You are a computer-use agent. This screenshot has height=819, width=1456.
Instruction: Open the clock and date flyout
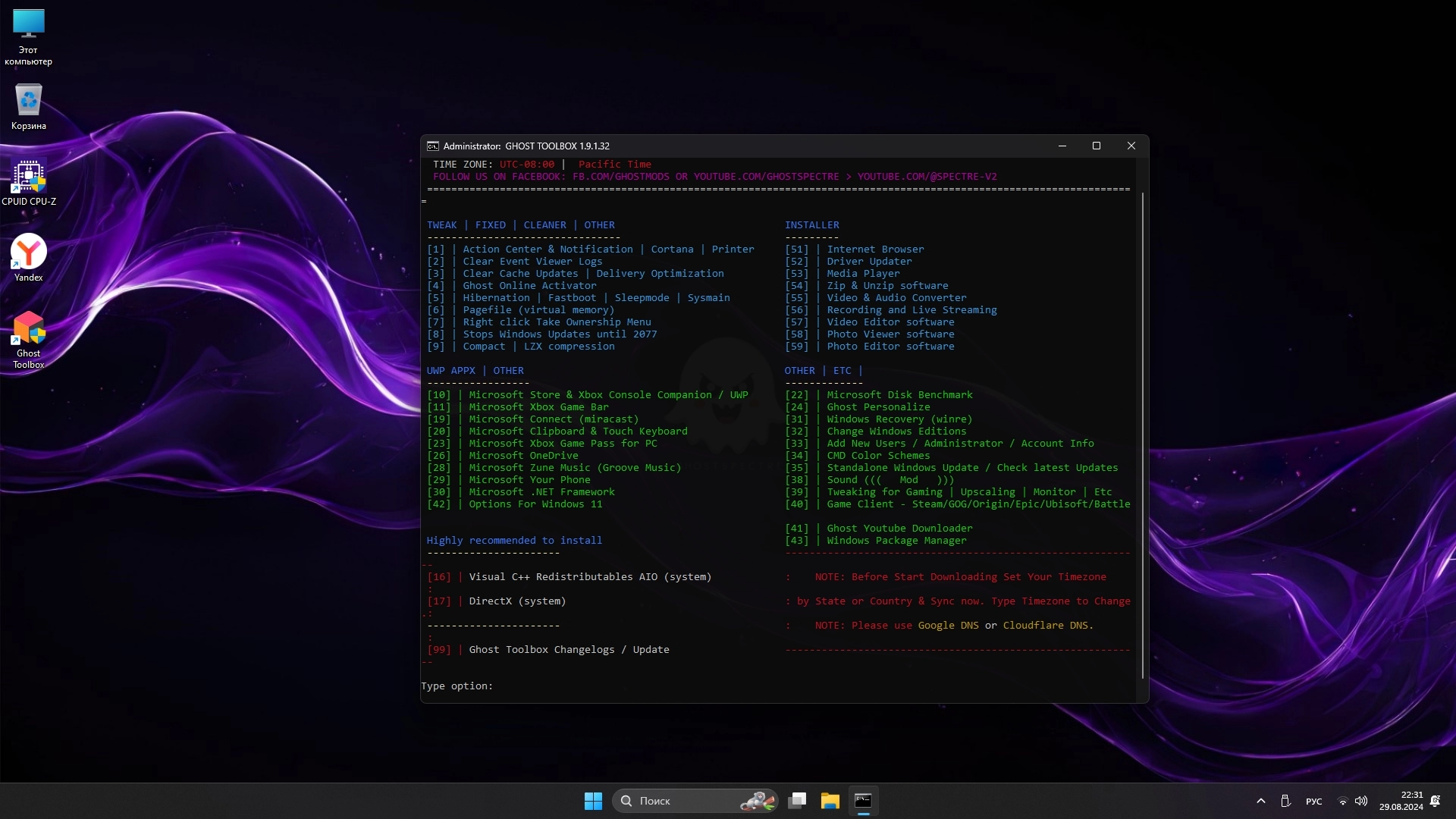[1401, 801]
